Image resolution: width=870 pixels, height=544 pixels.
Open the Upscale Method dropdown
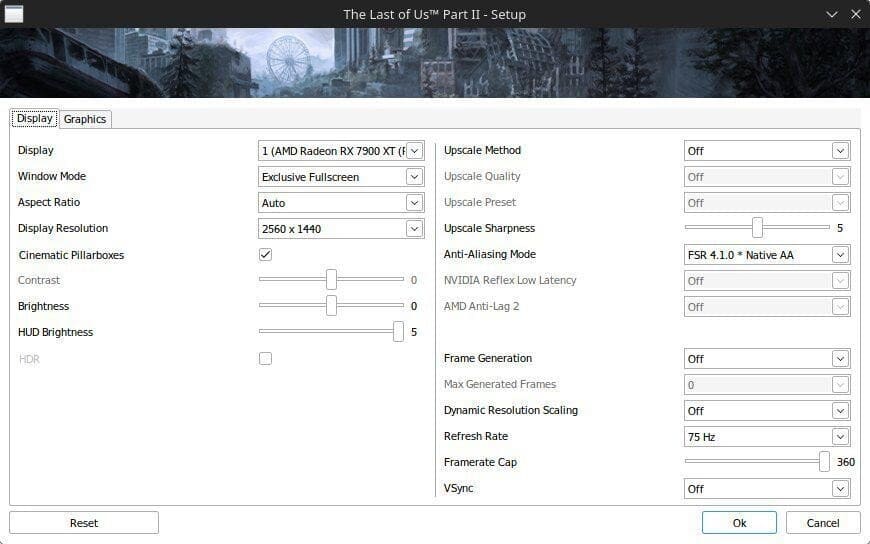pyautogui.click(x=767, y=151)
